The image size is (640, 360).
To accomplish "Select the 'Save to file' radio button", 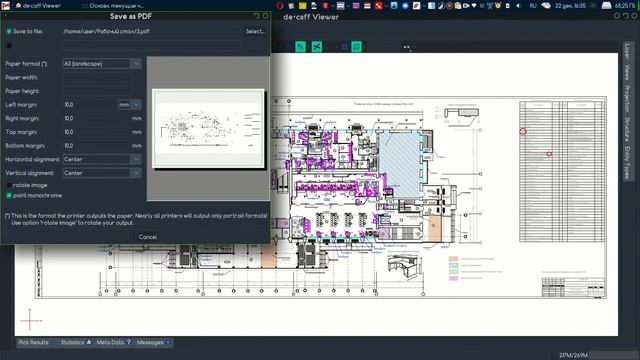I will tap(9, 31).
